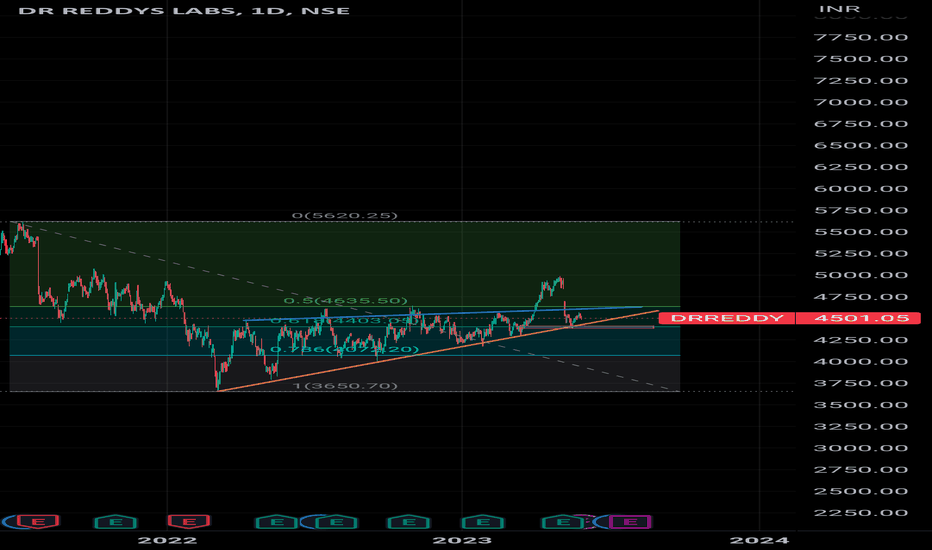This screenshot has width=932, height=550.
Task: Open the purple upcoming earnings E marker
Action: click(x=630, y=522)
